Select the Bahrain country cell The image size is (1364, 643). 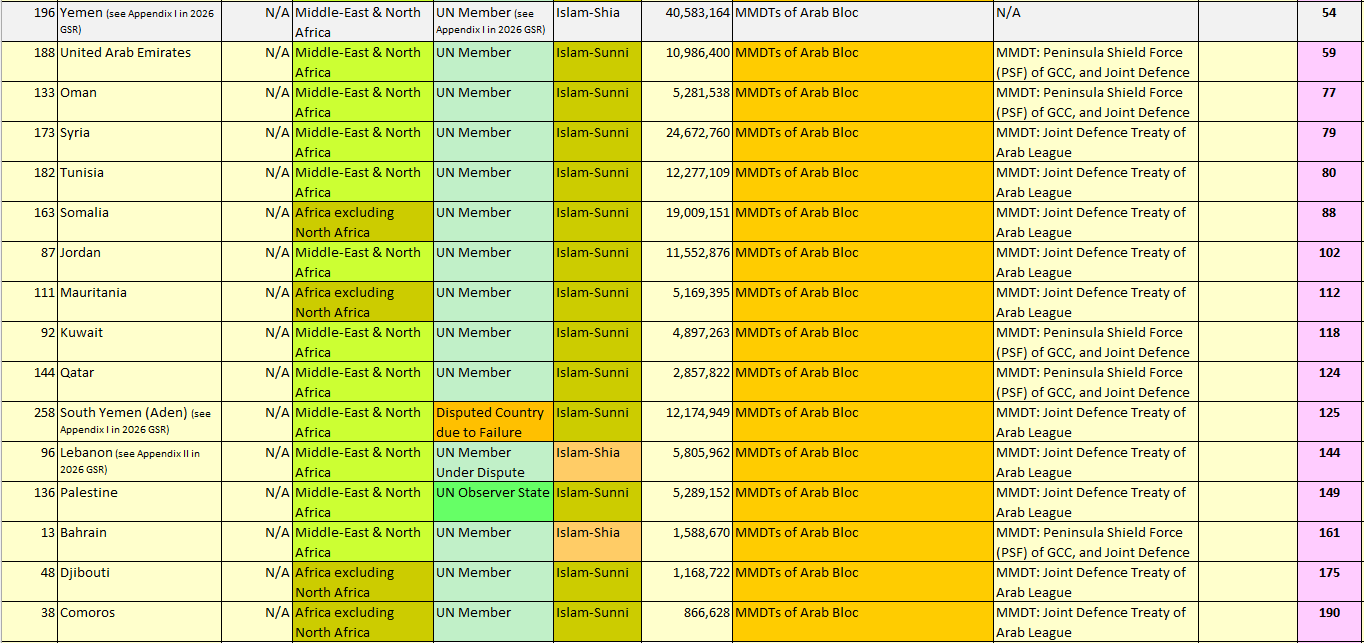140,542
